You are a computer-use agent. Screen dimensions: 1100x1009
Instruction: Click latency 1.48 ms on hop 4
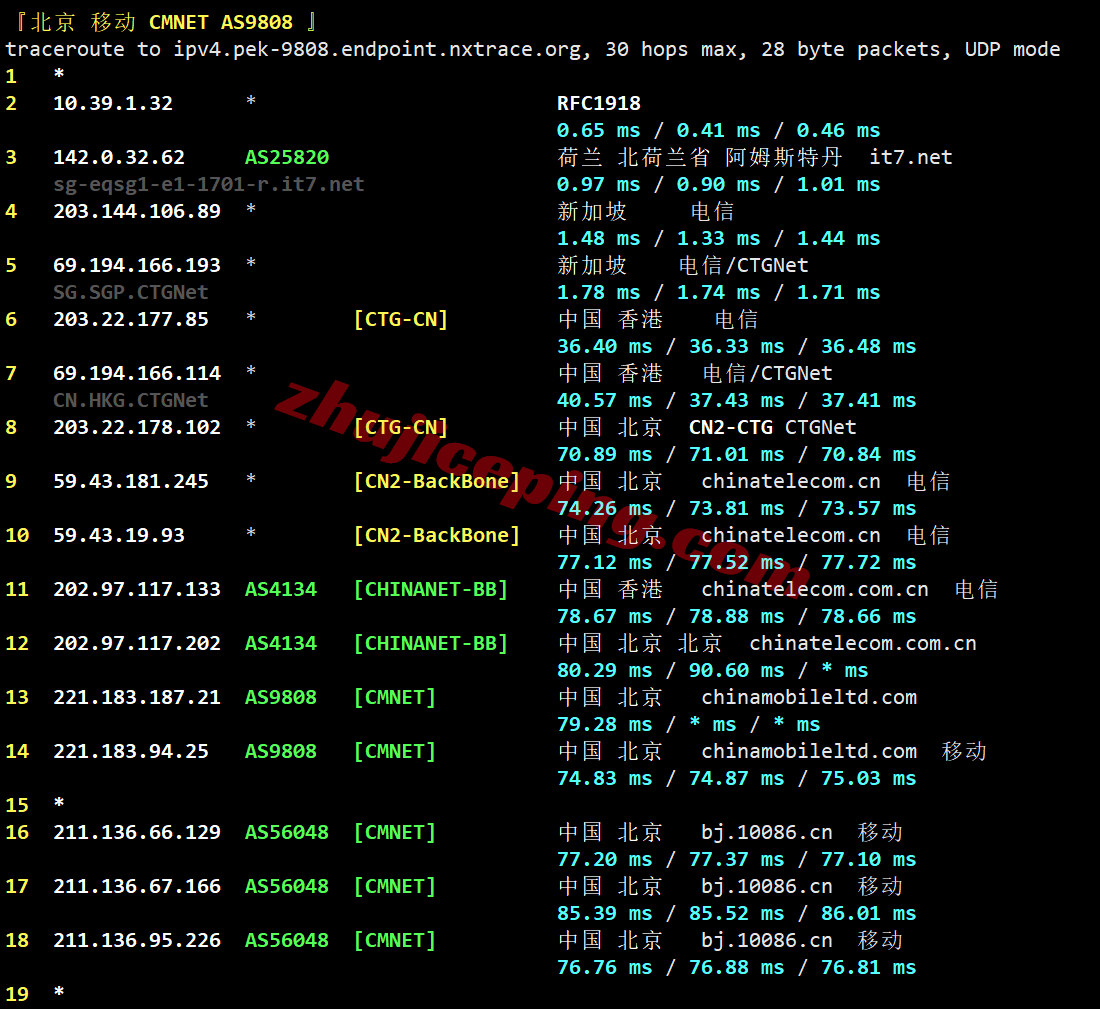(598, 239)
